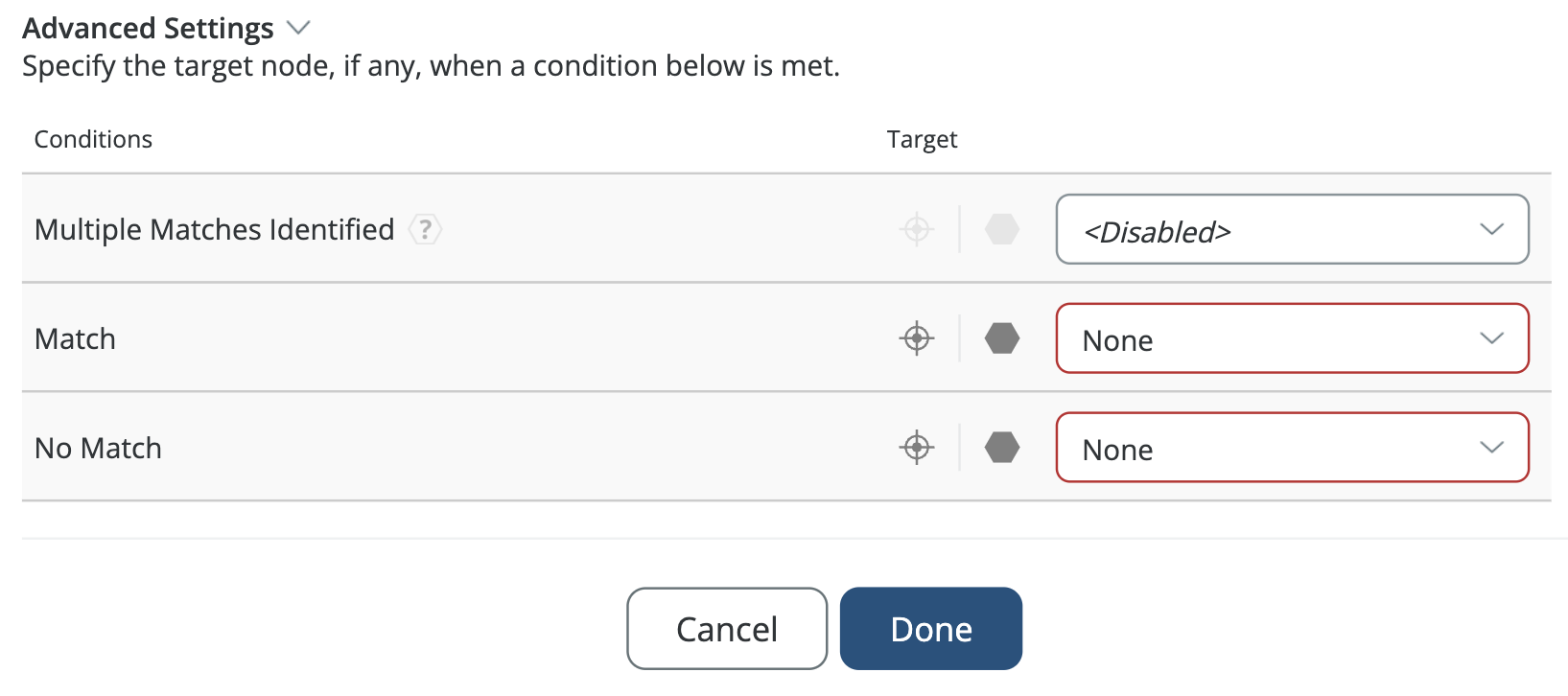This screenshot has height=696, width=1568.
Task: Confirm settings with the Done button
Action: [x=930, y=629]
